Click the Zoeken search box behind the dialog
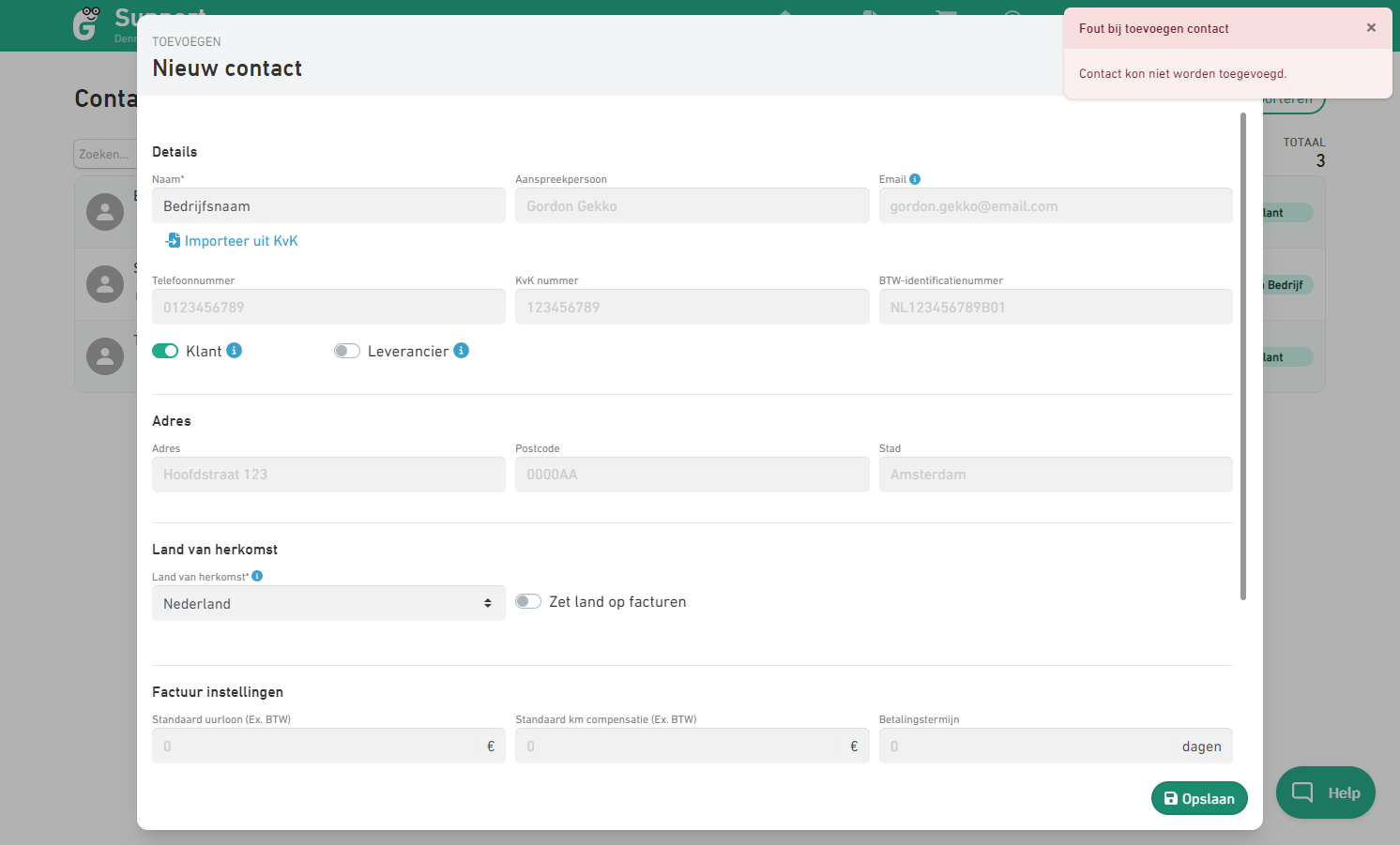 coord(105,154)
